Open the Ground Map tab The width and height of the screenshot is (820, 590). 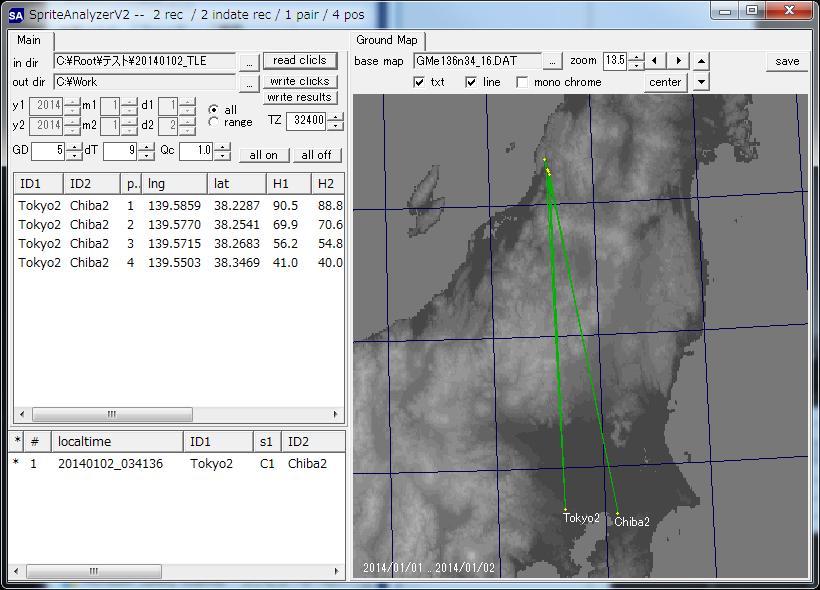click(387, 40)
